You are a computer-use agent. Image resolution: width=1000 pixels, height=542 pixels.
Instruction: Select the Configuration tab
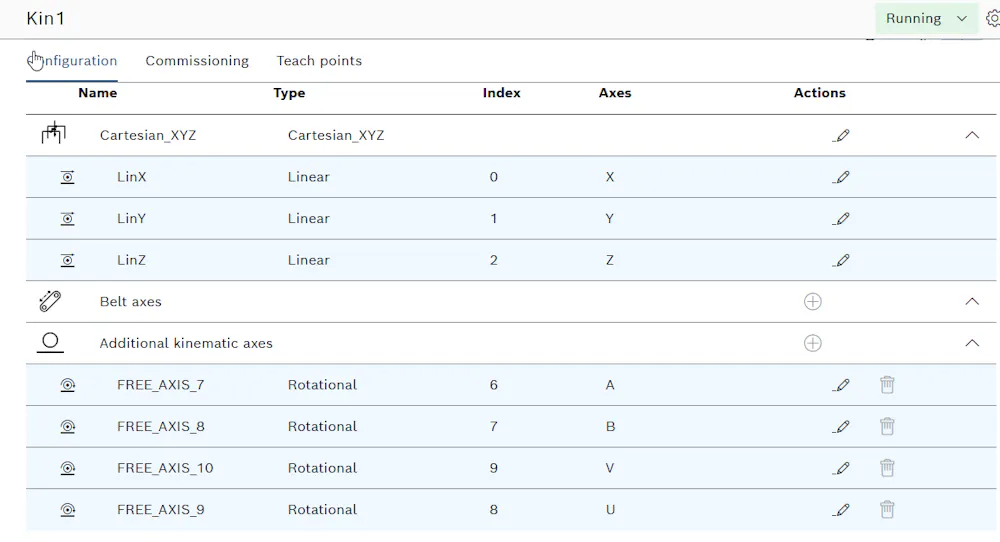point(72,61)
